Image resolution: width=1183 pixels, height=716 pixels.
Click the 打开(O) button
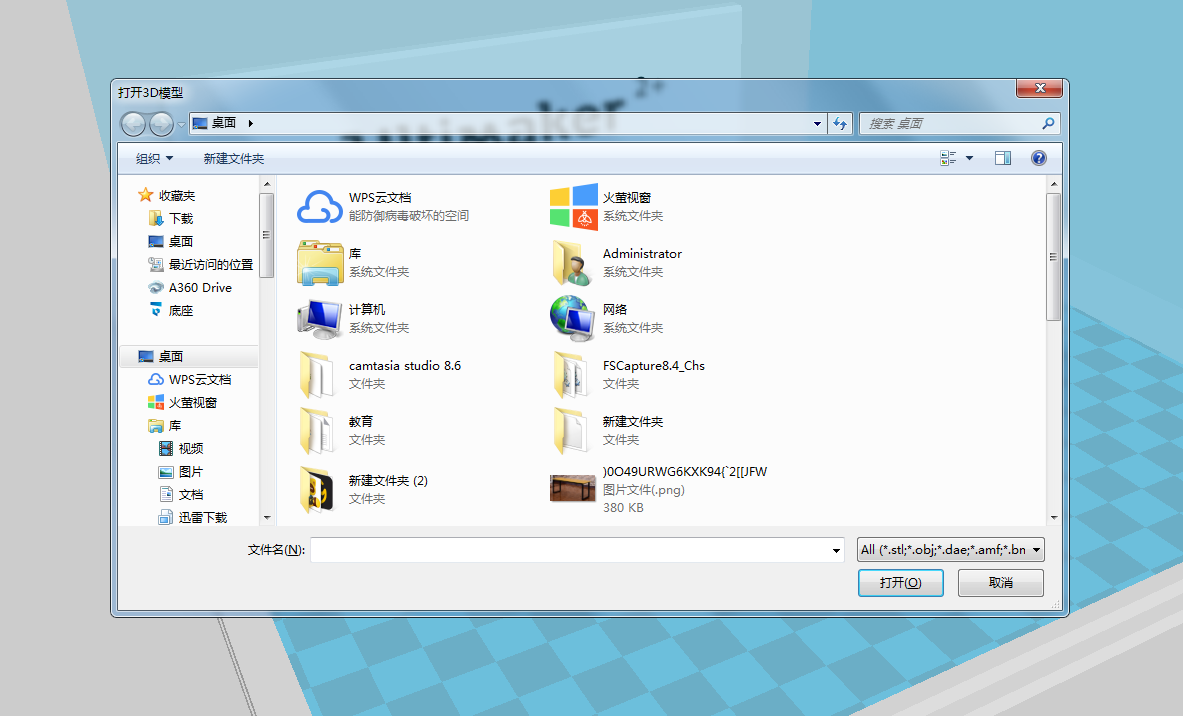pyautogui.click(x=900, y=583)
